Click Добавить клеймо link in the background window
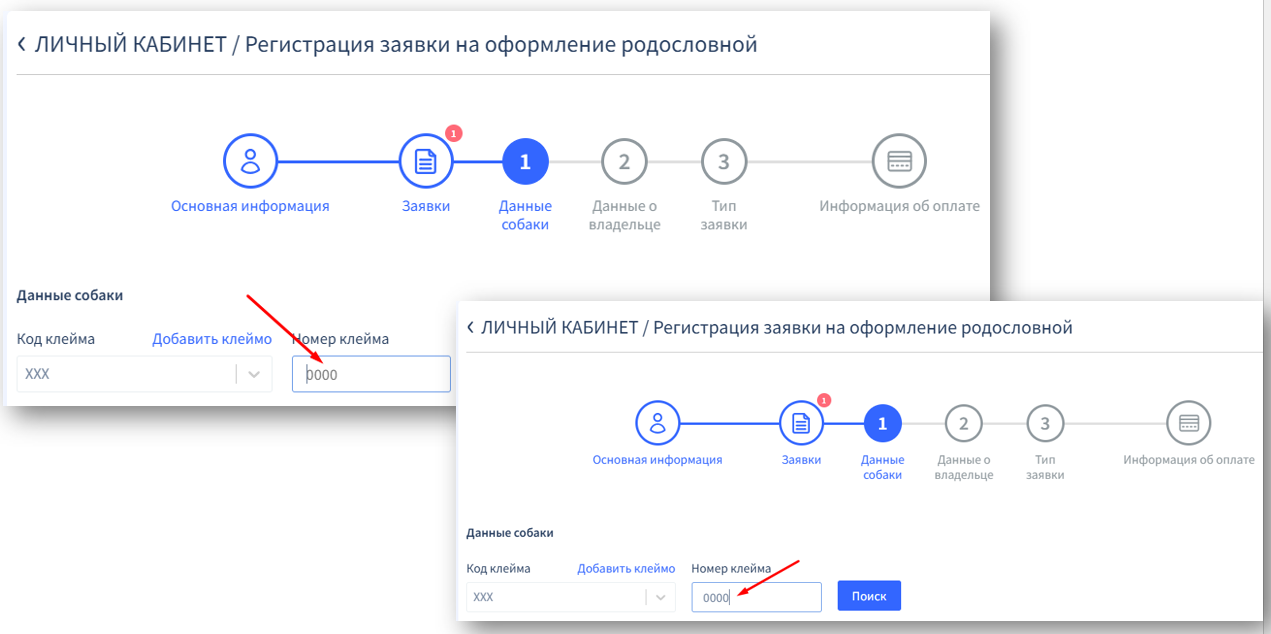 211,339
